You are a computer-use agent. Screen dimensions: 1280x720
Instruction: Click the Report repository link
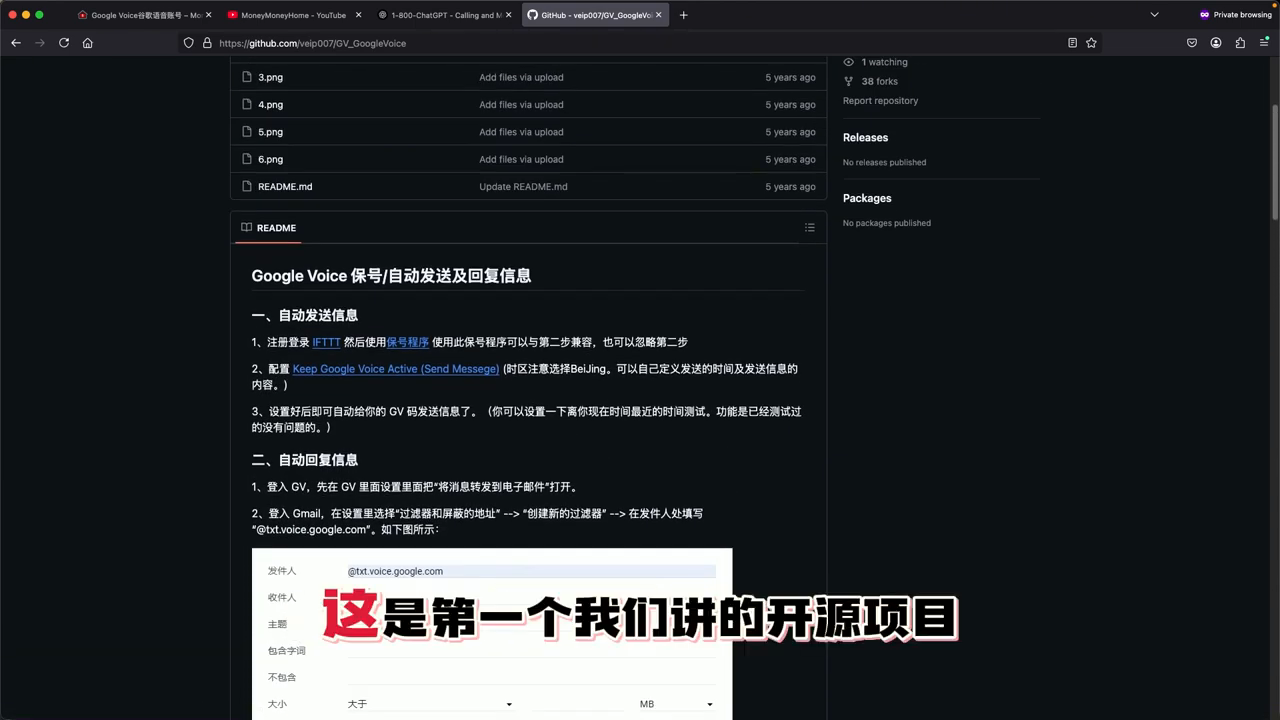[880, 101]
